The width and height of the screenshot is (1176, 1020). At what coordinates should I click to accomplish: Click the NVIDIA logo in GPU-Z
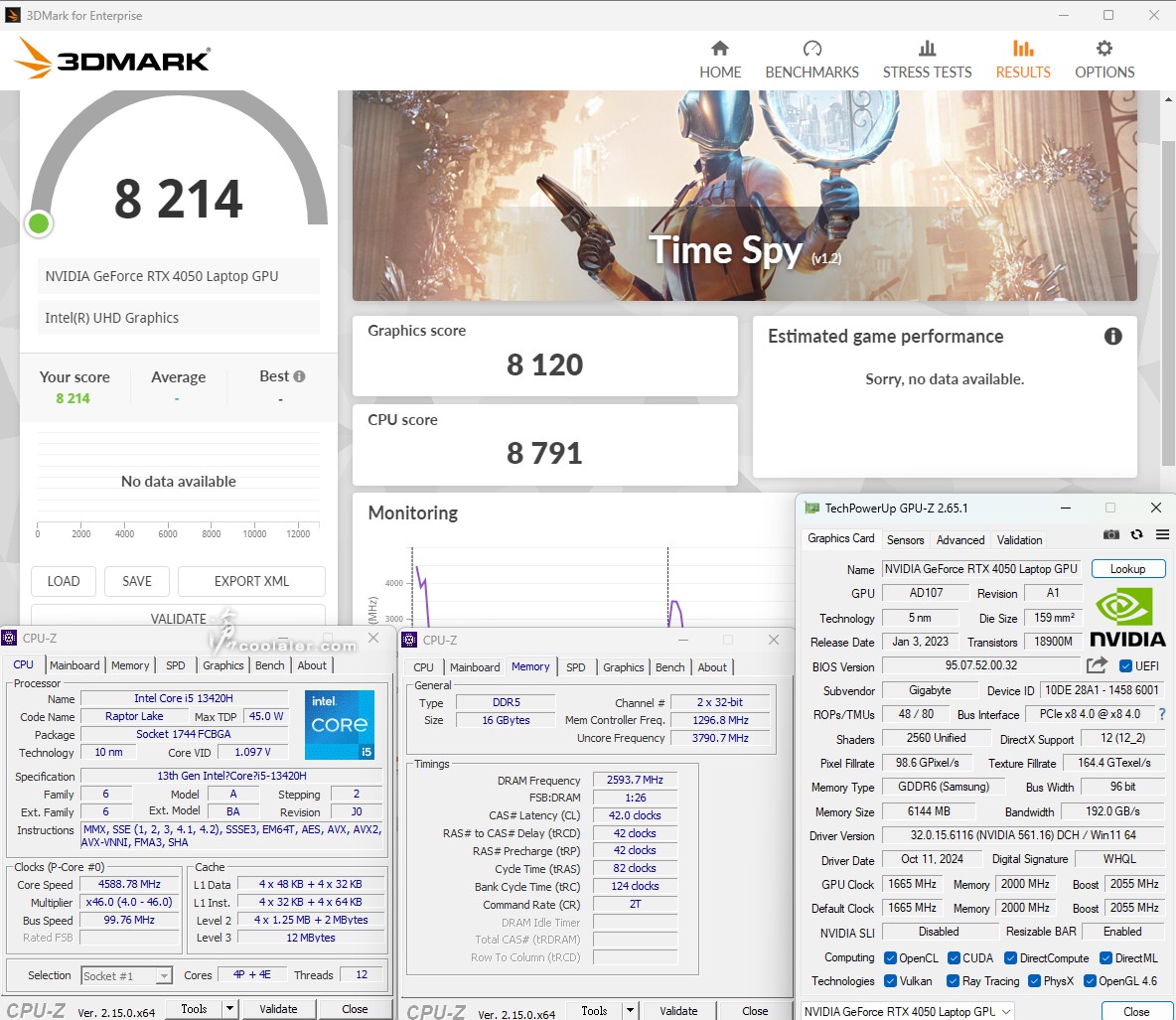pos(1127,617)
